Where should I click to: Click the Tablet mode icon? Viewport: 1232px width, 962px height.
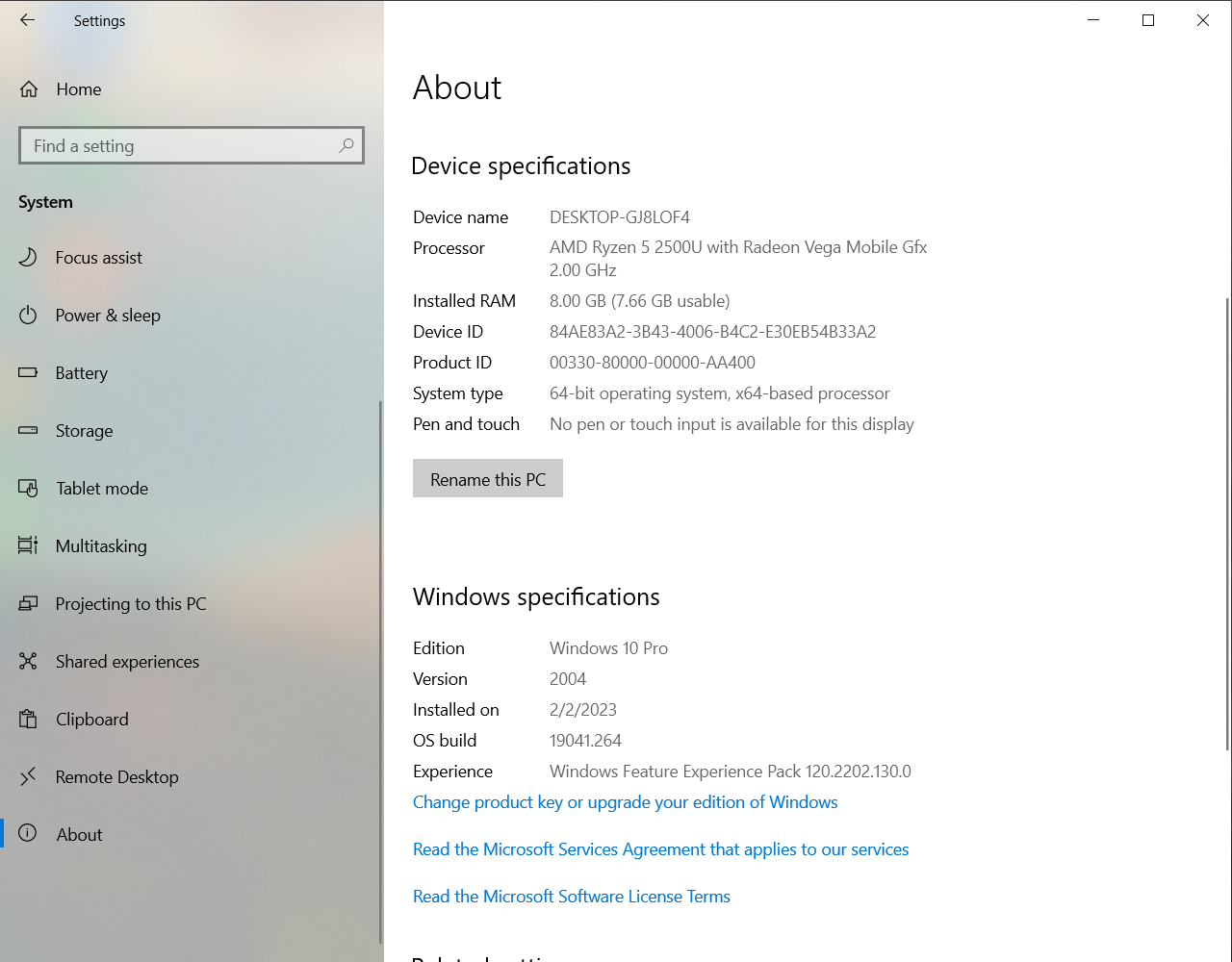coord(28,488)
